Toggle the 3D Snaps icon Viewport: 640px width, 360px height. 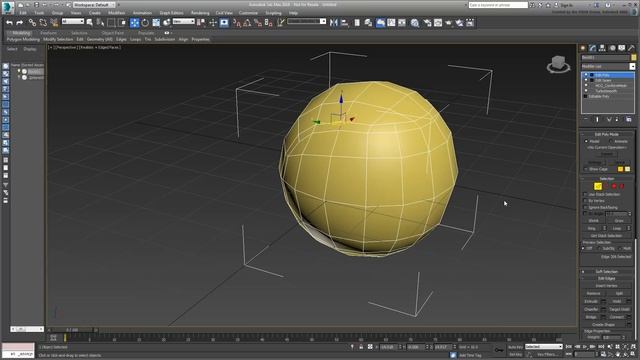[x=237, y=22]
